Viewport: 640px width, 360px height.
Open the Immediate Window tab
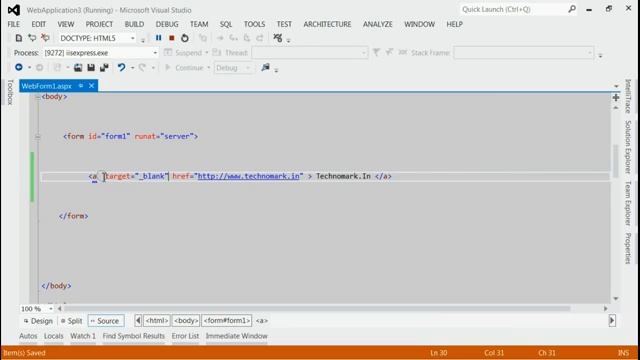pos(236,336)
